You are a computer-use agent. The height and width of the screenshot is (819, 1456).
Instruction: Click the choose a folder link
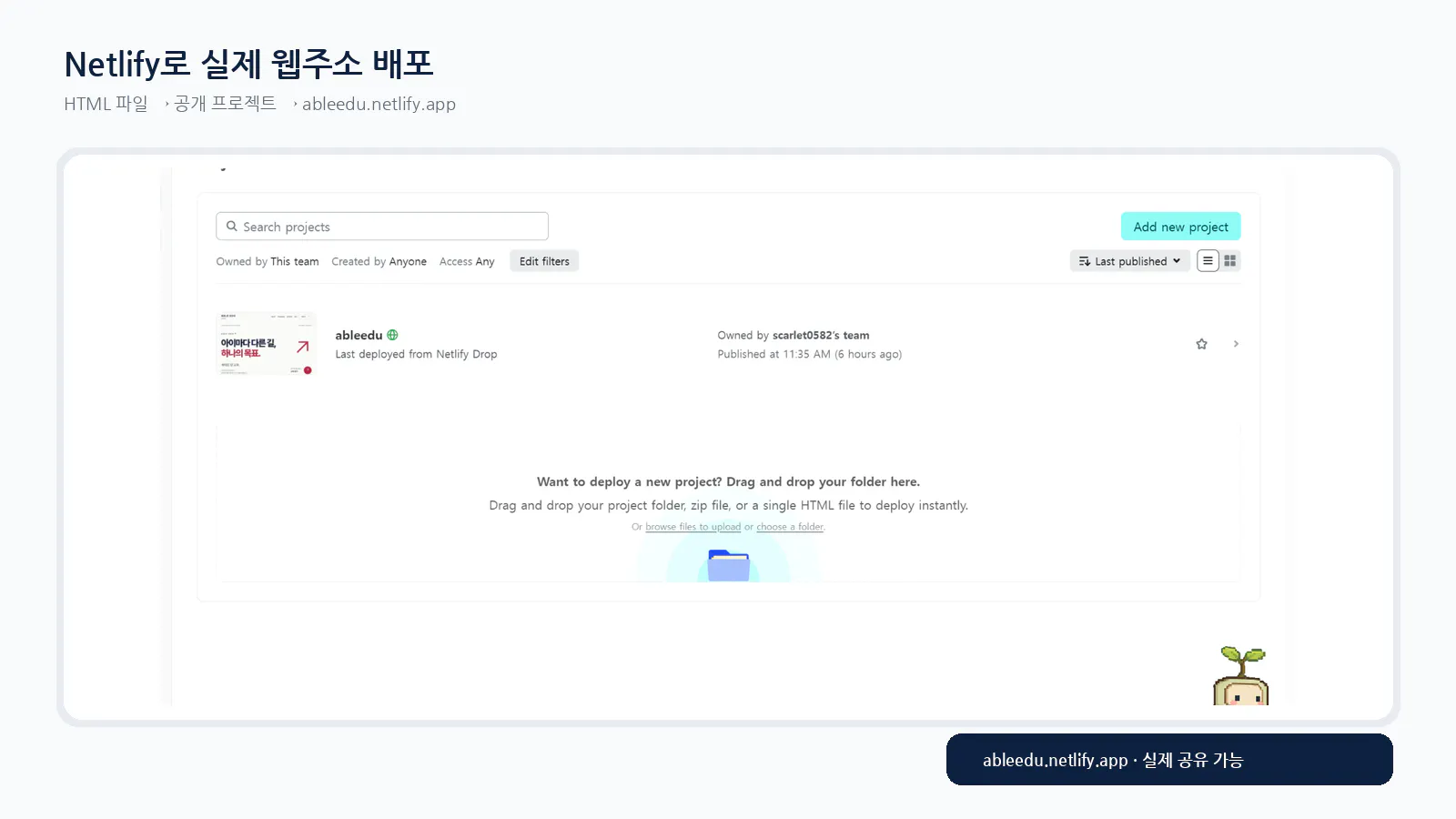click(790, 527)
